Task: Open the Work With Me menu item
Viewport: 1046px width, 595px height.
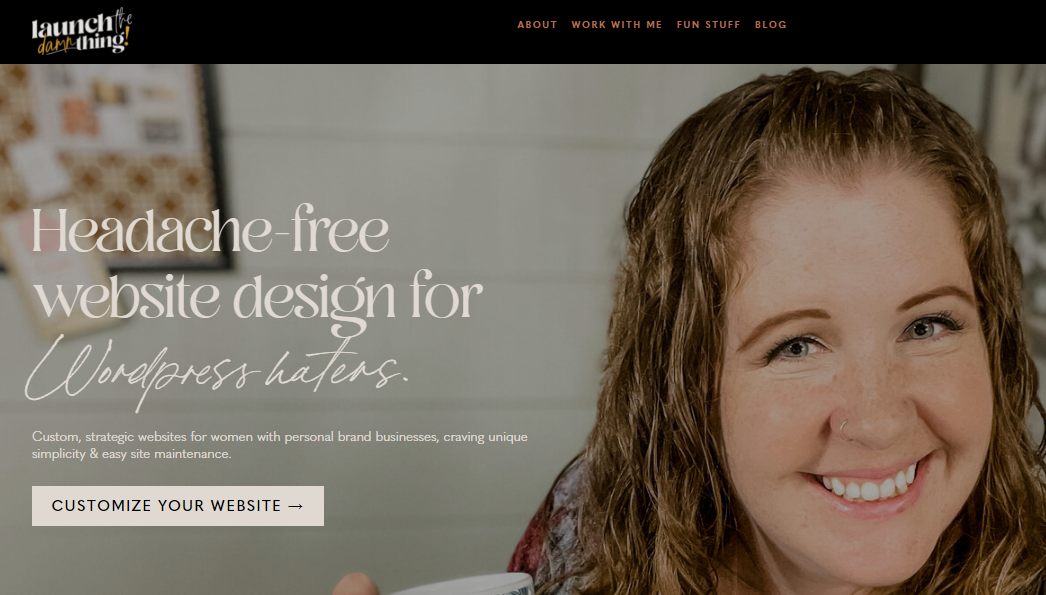Action: [x=616, y=25]
